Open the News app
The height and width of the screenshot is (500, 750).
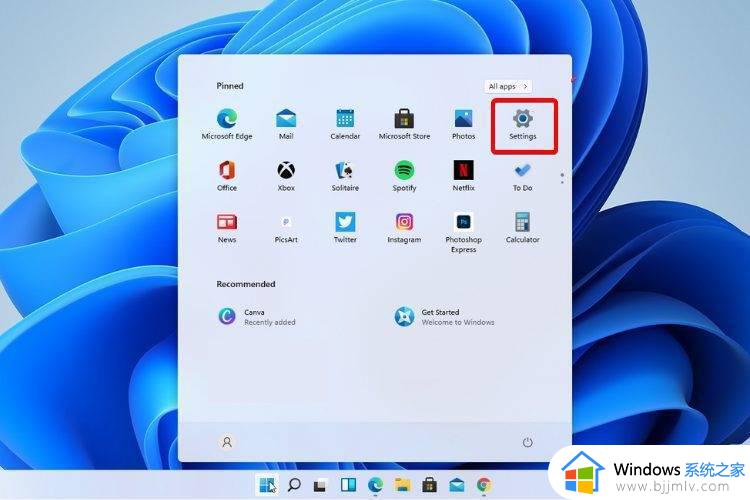(227, 228)
